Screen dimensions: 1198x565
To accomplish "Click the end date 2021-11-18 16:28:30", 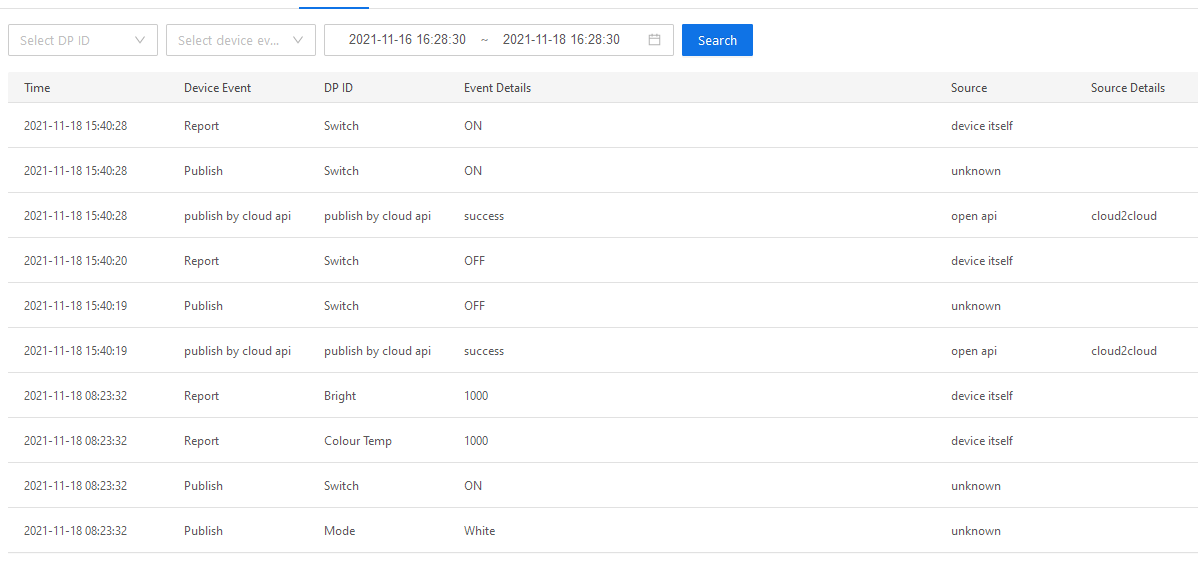I will click(x=561, y=40).
